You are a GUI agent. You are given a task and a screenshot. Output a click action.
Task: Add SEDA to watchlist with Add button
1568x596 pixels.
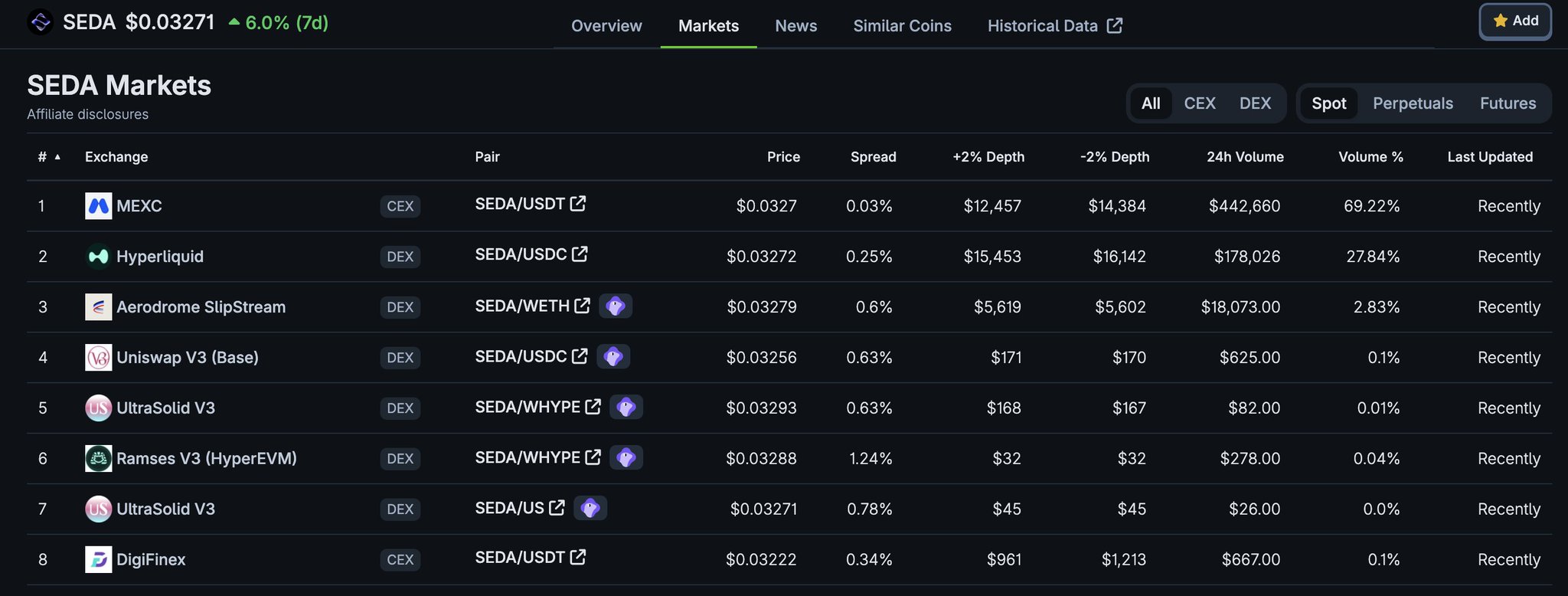pos(1515,21)
